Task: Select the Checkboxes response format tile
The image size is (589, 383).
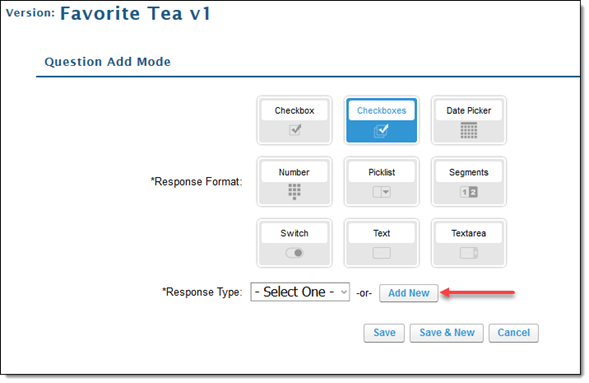Action: 381,120
